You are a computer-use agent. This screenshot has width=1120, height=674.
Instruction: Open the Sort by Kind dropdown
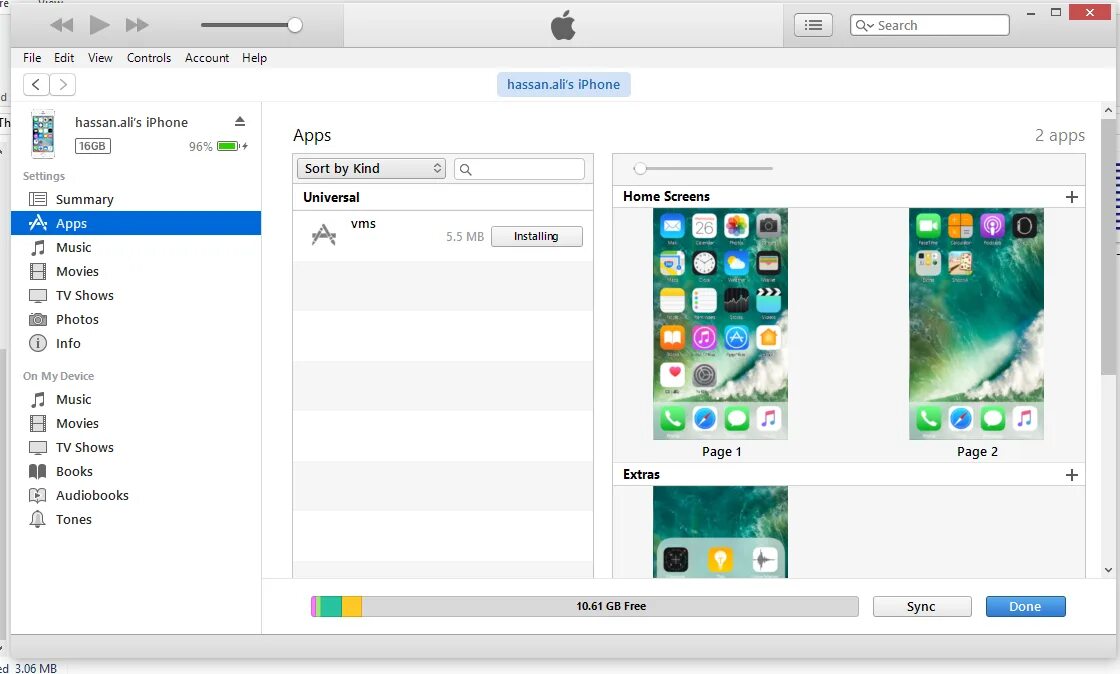pyautogui.click(x=371, y=168)
